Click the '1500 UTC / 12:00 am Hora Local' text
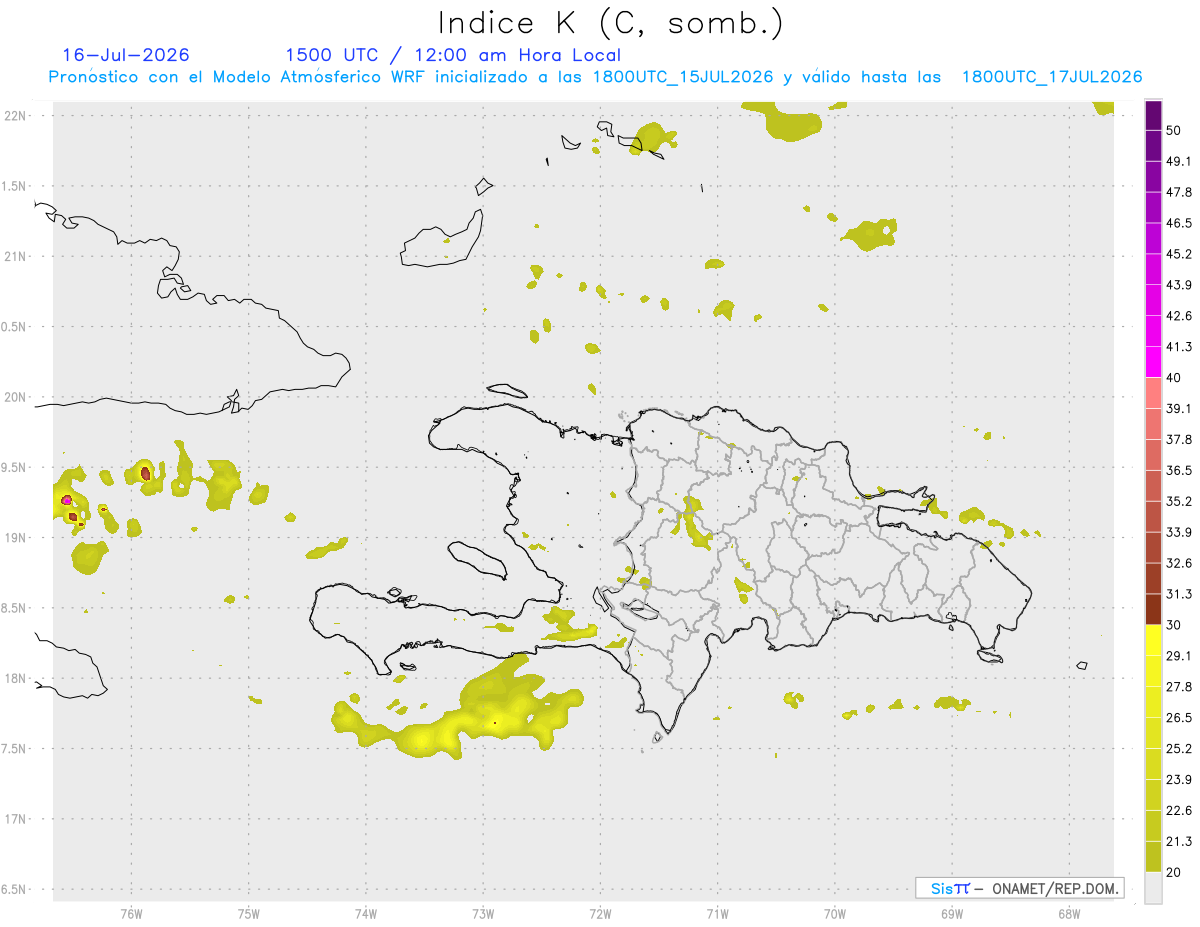The image size is (1200, 927). coord(453,55)
